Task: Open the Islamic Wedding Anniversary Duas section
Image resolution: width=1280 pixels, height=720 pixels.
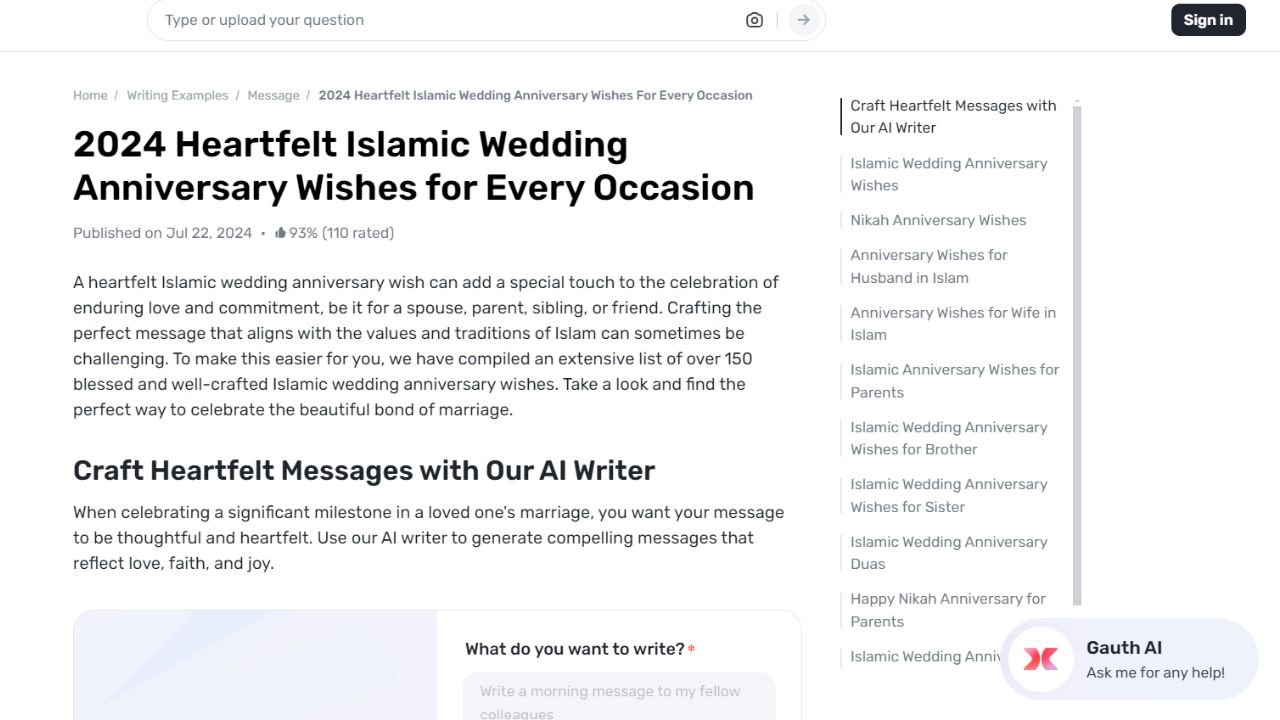Action: (948, 552)
